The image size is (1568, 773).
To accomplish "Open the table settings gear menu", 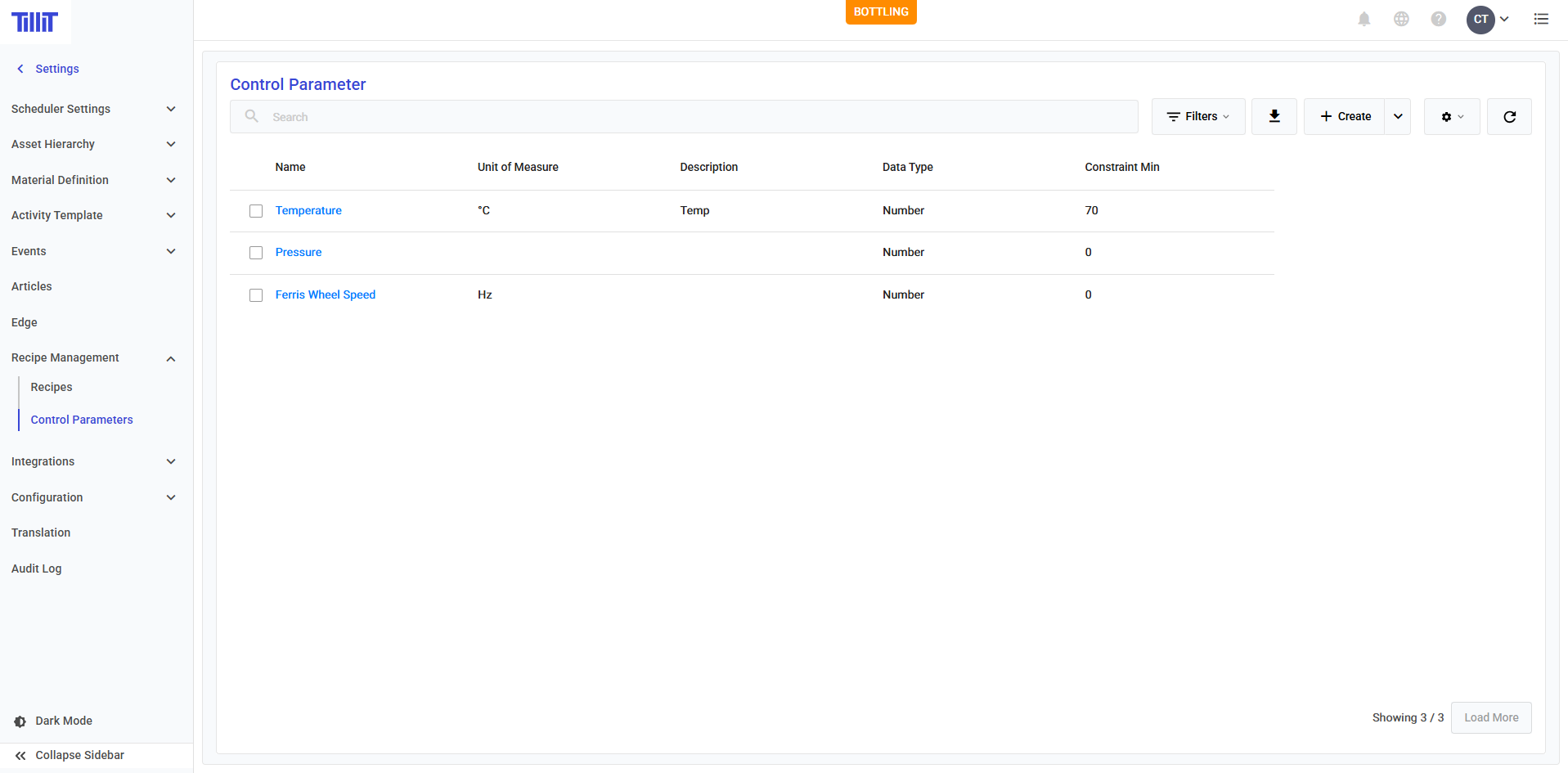I will [x=1451, y=116].
